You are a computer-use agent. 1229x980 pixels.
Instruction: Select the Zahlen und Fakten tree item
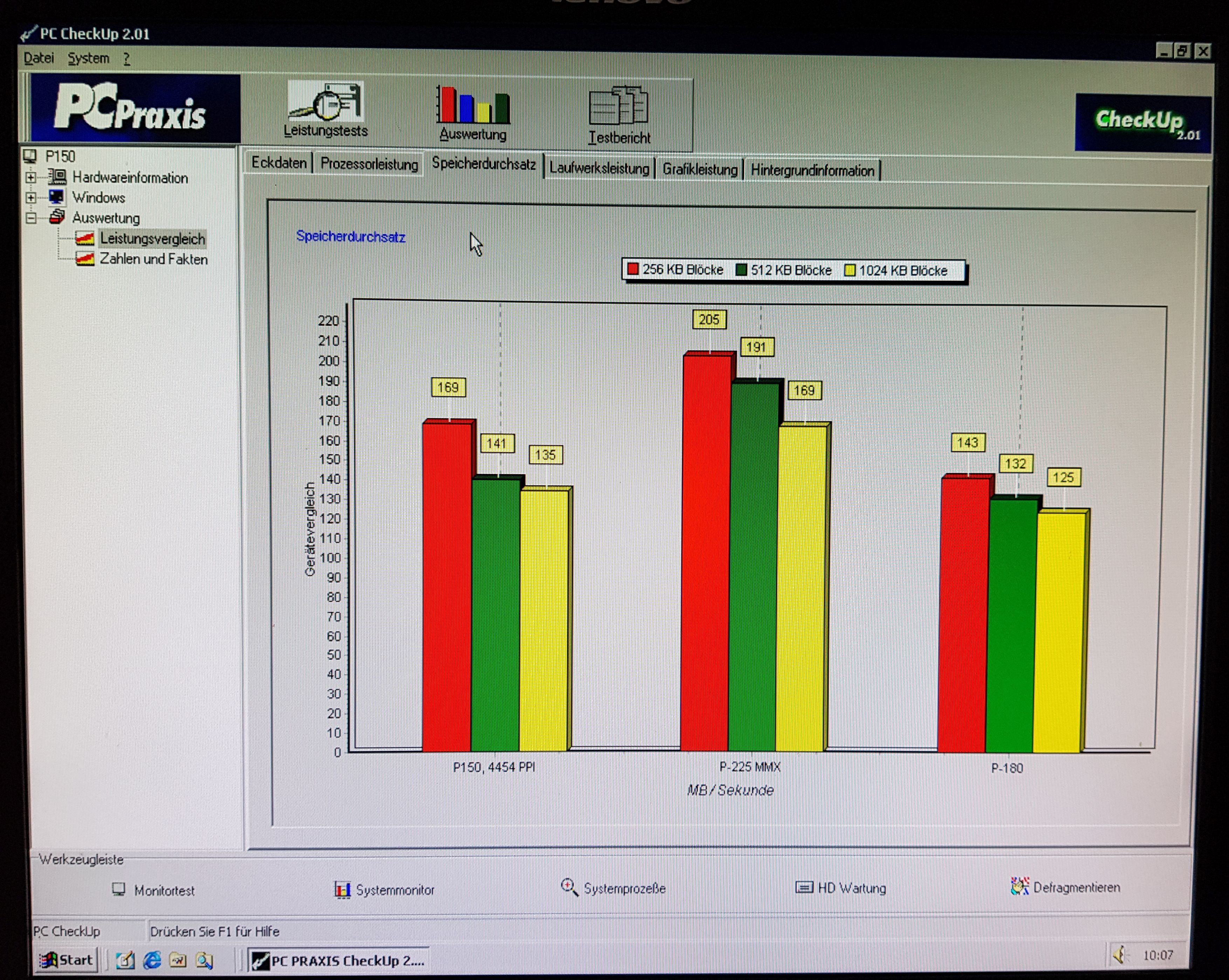click(x=153, y=259)
